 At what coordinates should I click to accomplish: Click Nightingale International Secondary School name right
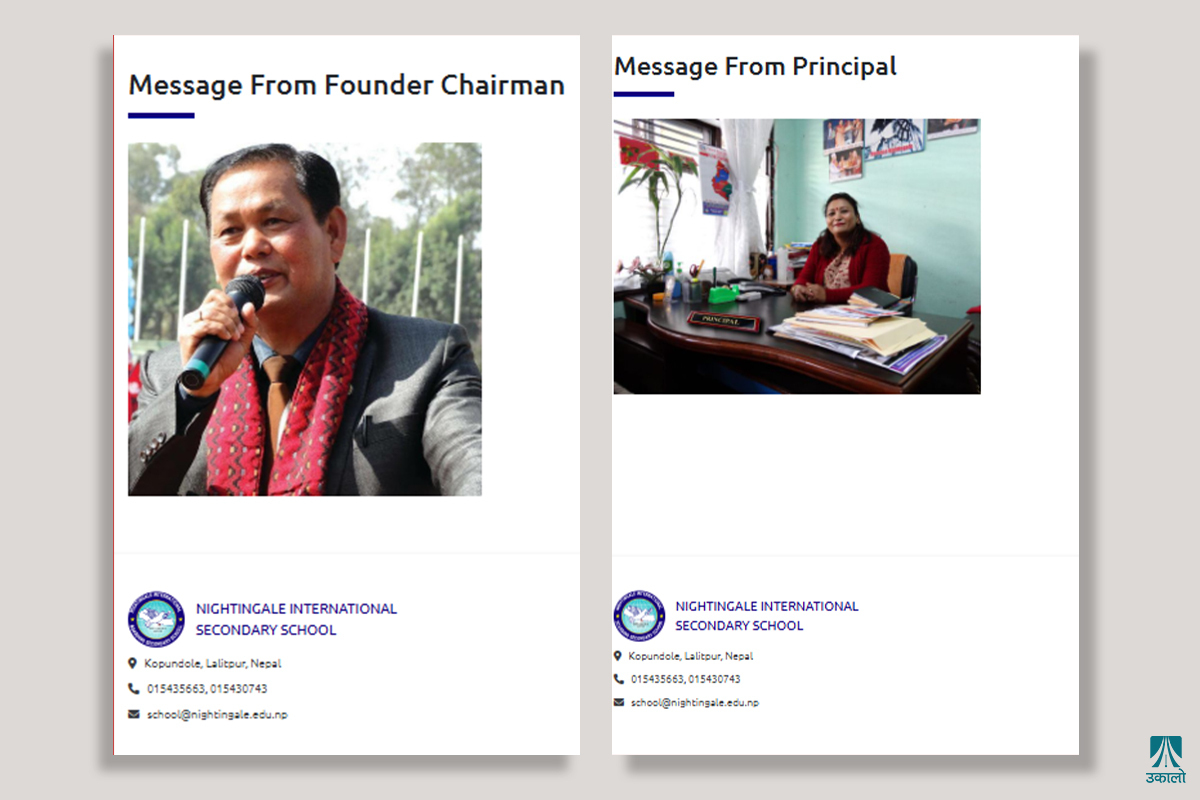point(767,615)
